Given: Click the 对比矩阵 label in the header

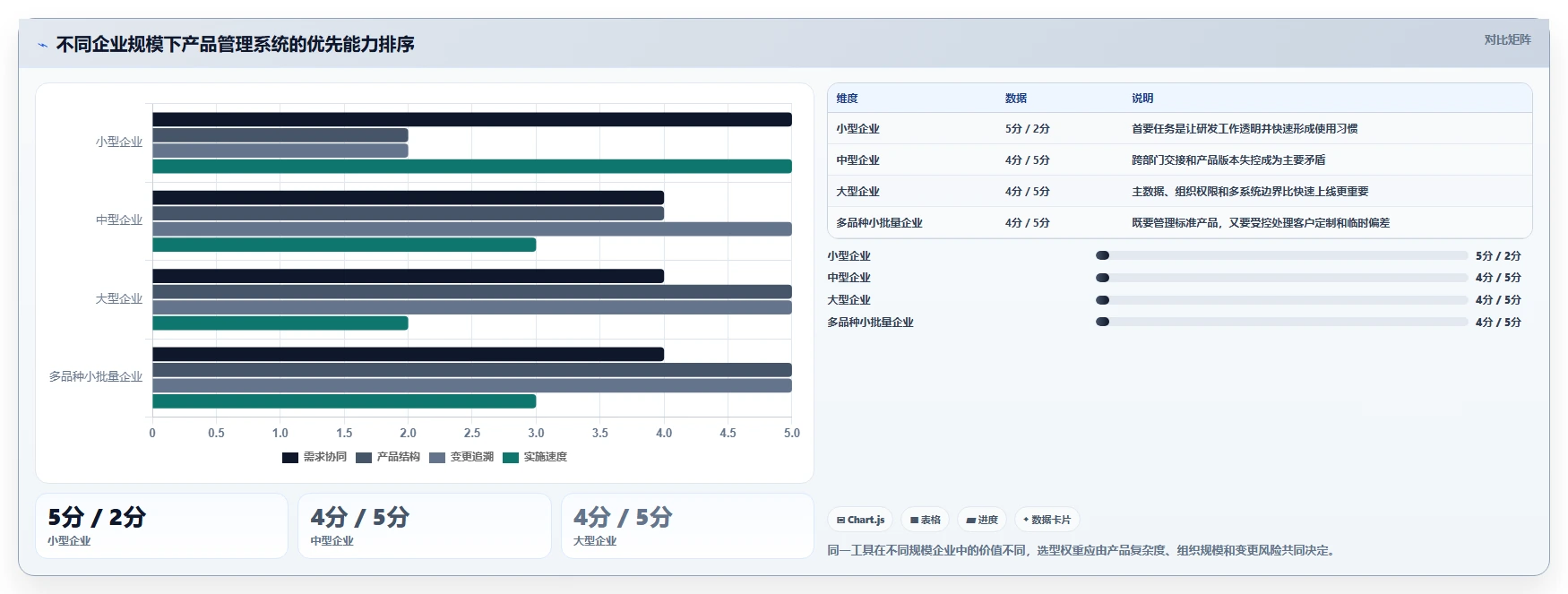Looking at the screenshot, I should click(x=1507, y=39).
